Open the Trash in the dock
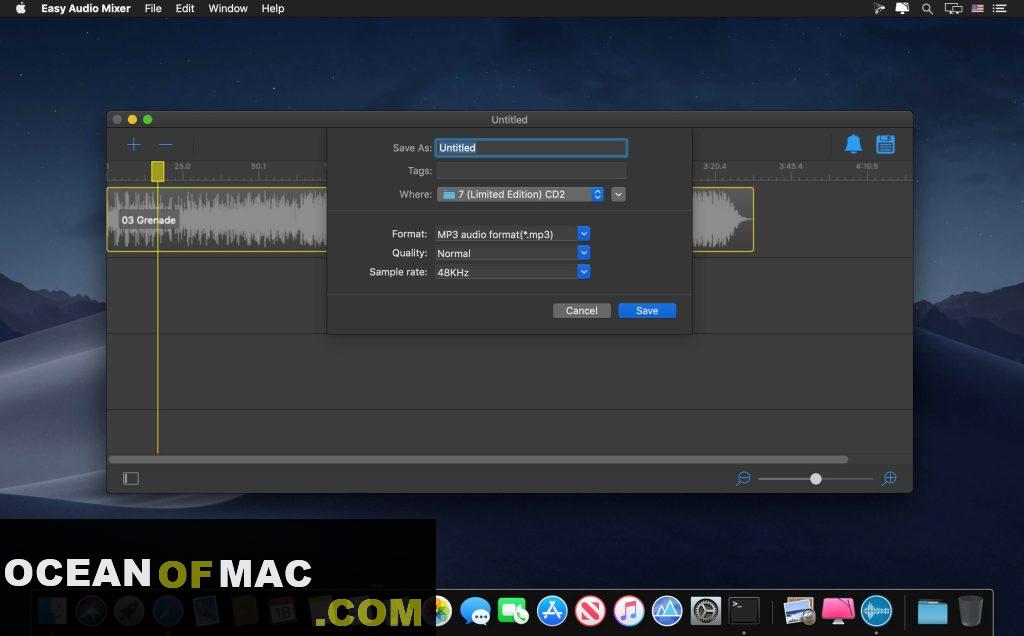The image size is (1024, 636). (970, 612)
